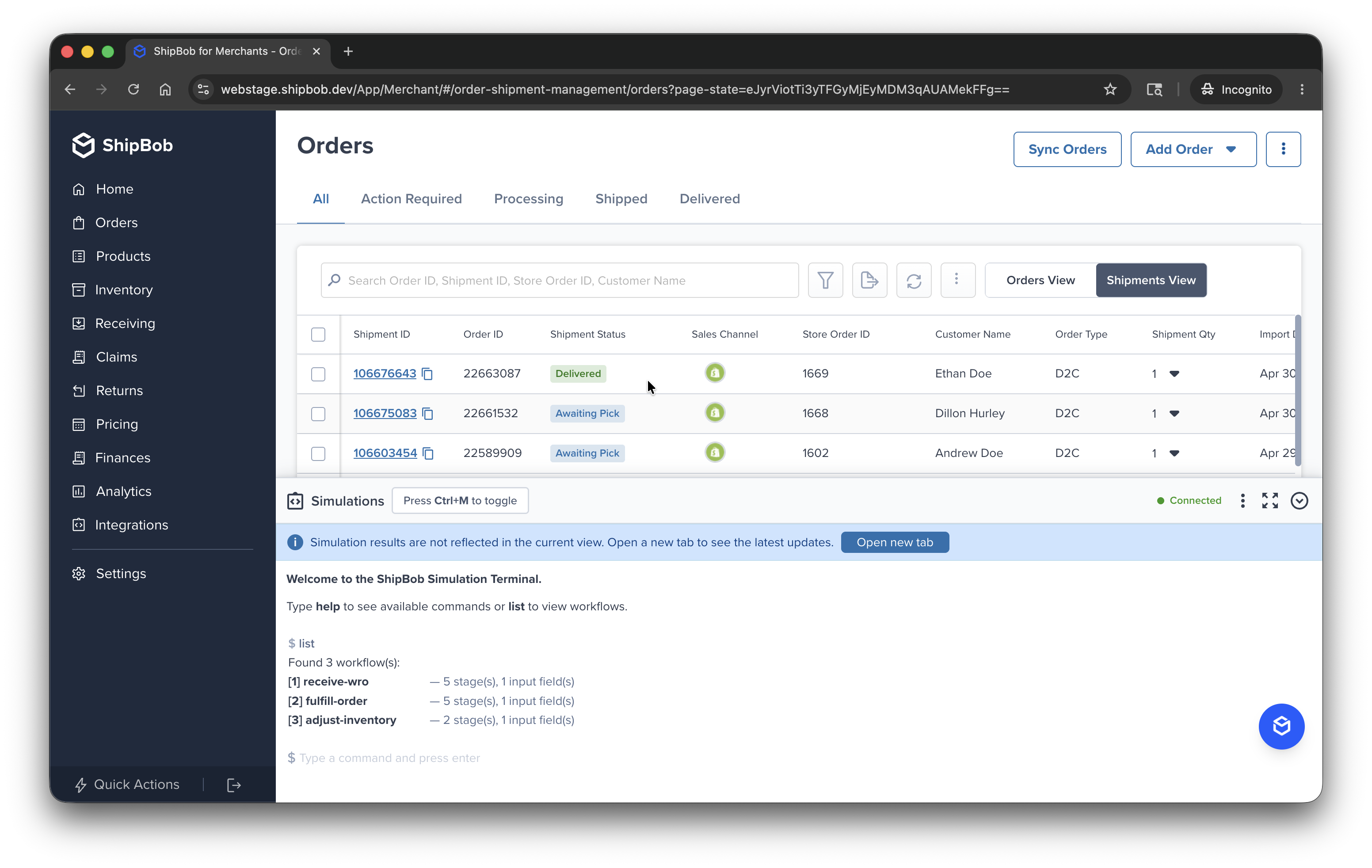Open shipment link 106676643
Image resolution: width=1372 pixels, height=868 pixels.
pyautogui.click(x=385, y=373)
